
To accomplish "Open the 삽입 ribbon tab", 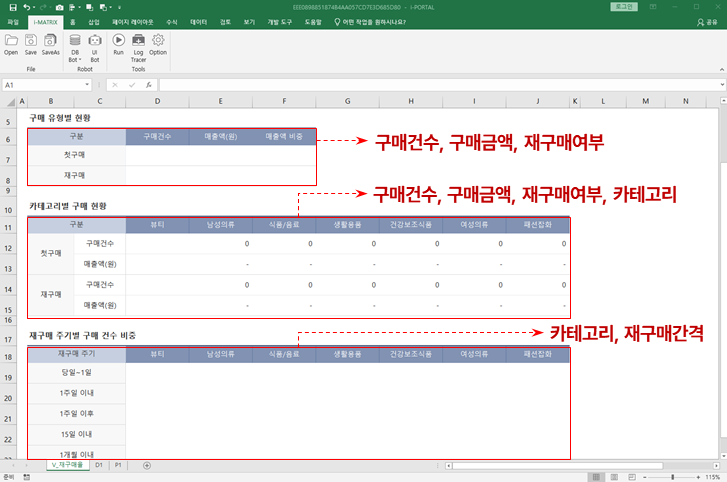I will click(x=94, y=22).
